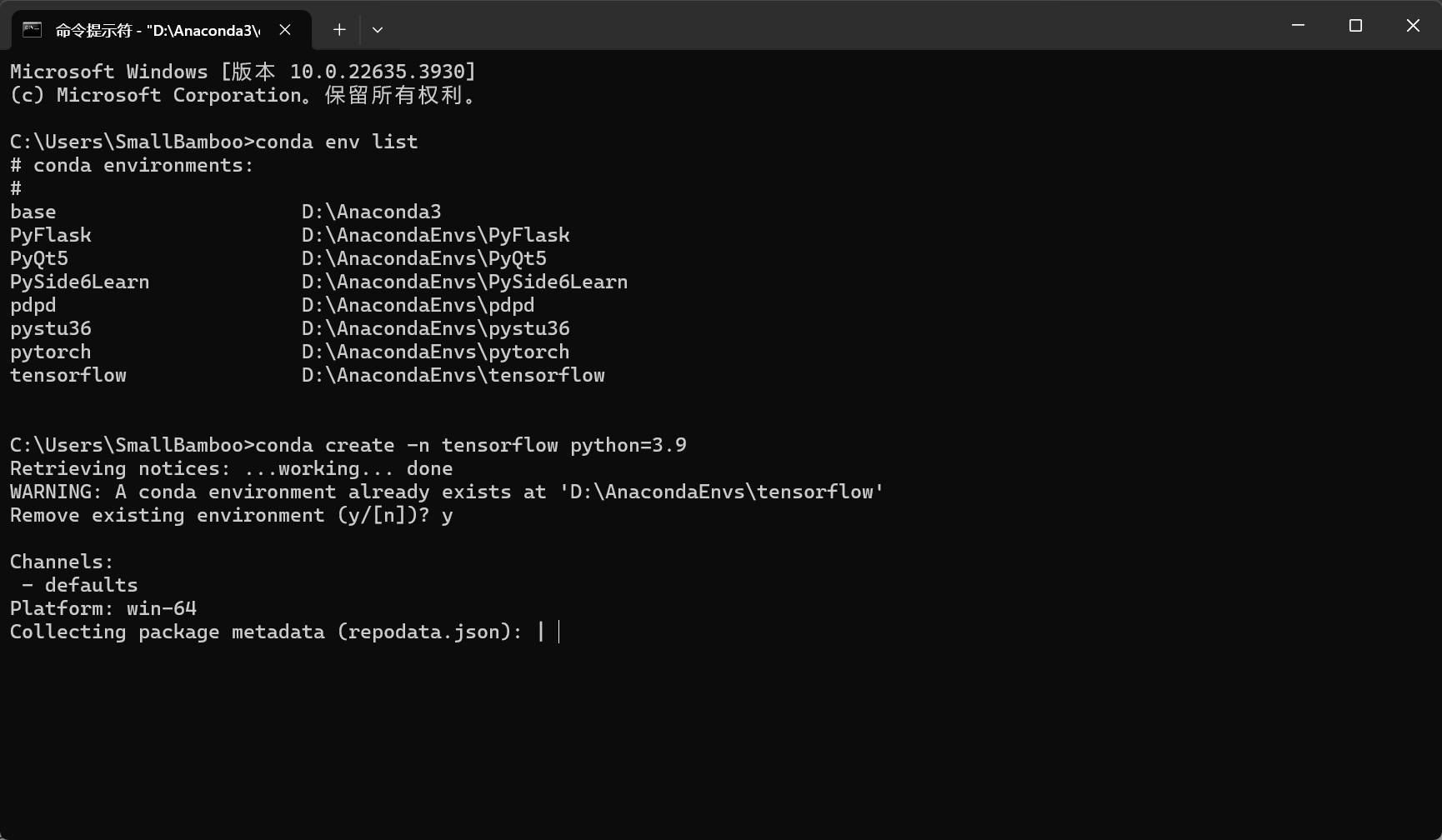Maximize the terminal window
The image size is (1442, 840).
click(x=1355, y=26)
